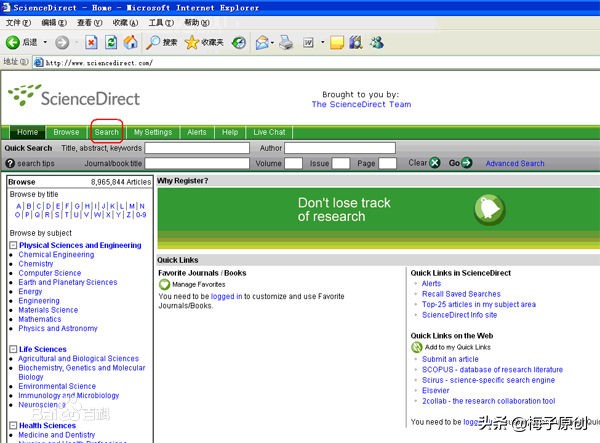
Task: Open the Submit an article link
Action: tap(450, 359)
